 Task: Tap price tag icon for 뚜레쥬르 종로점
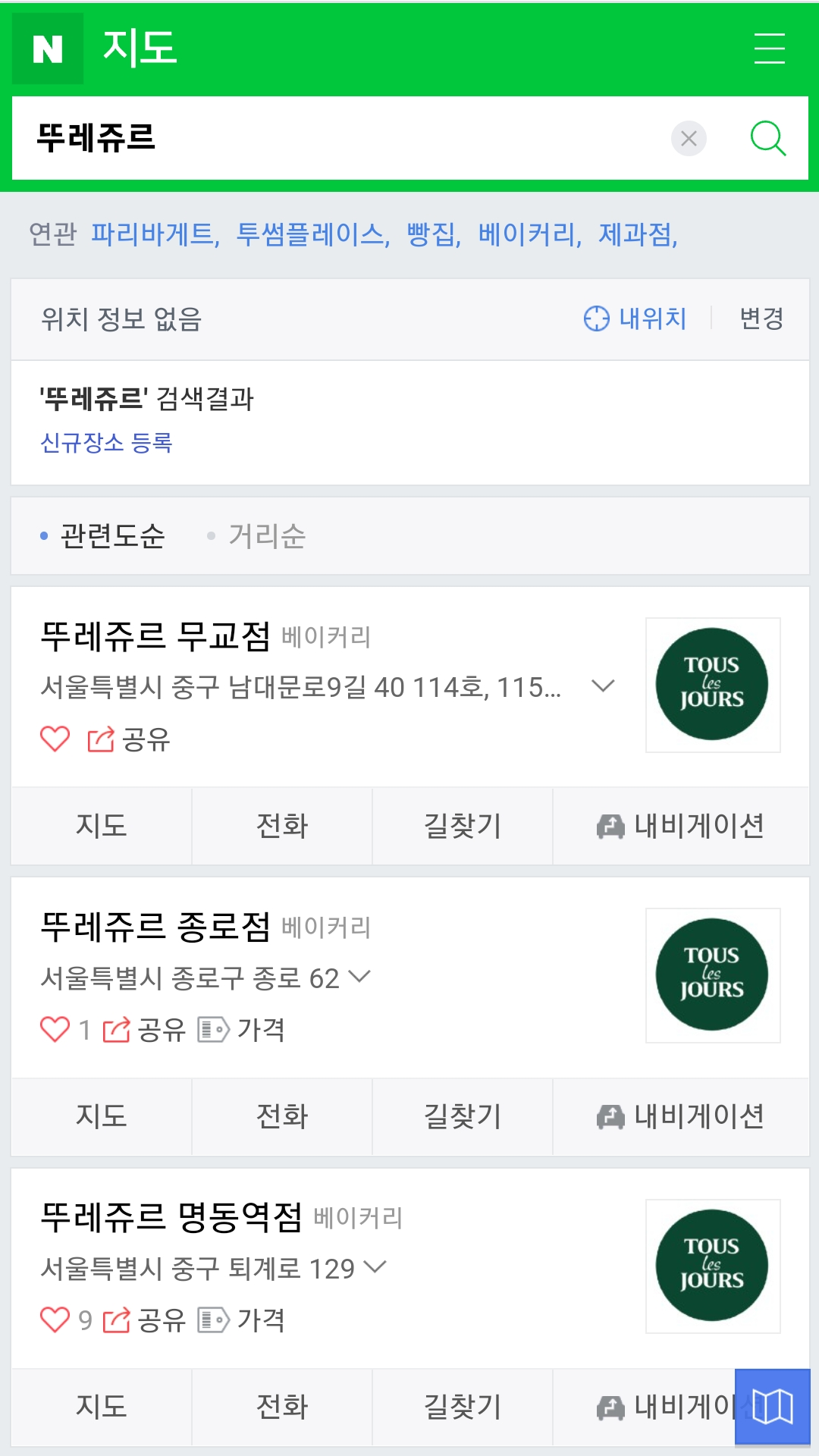(213, 1030)
